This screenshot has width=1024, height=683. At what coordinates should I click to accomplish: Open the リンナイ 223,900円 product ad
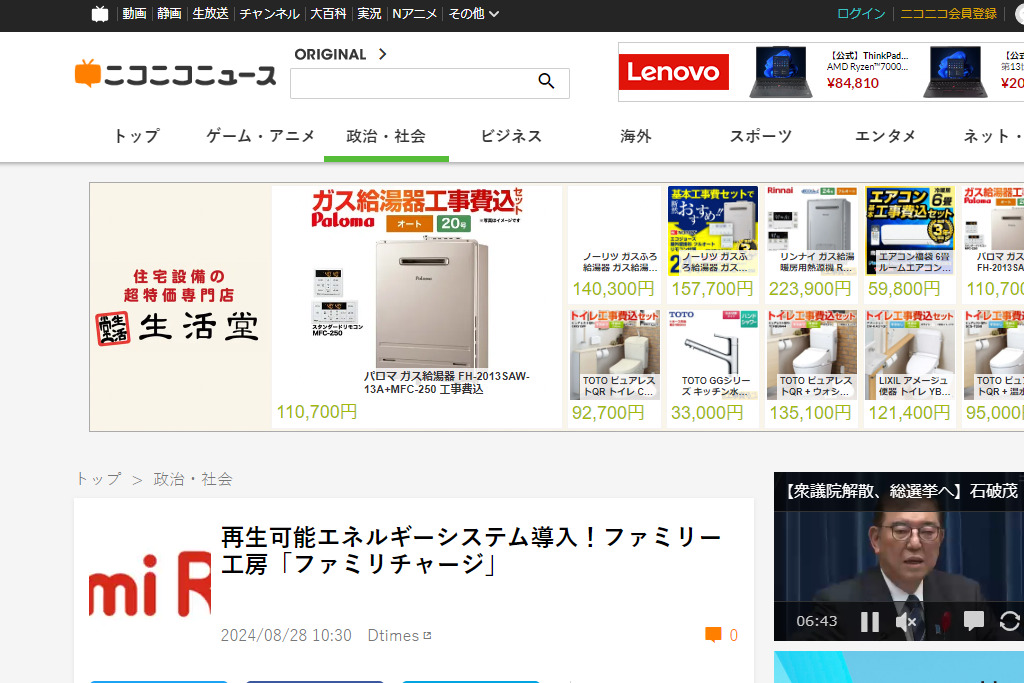tap(810, 244)
